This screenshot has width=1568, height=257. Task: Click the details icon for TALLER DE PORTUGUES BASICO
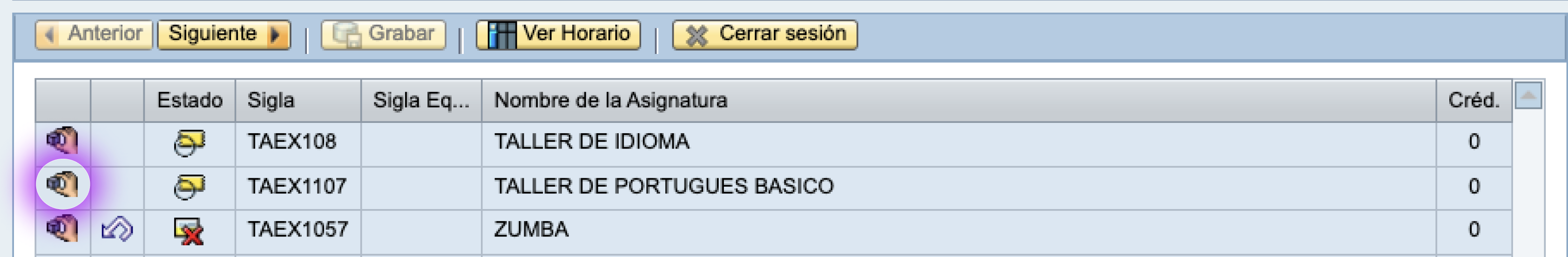pyautogui.click(x=63, y=184)
